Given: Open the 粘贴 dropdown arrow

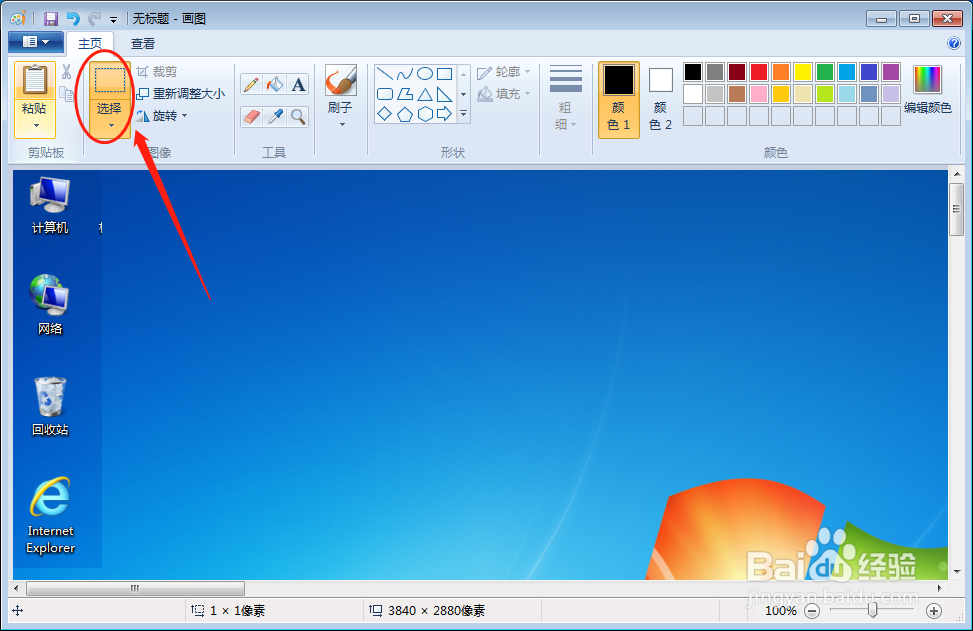Looking at the screenshot, I should click(36, 125).
